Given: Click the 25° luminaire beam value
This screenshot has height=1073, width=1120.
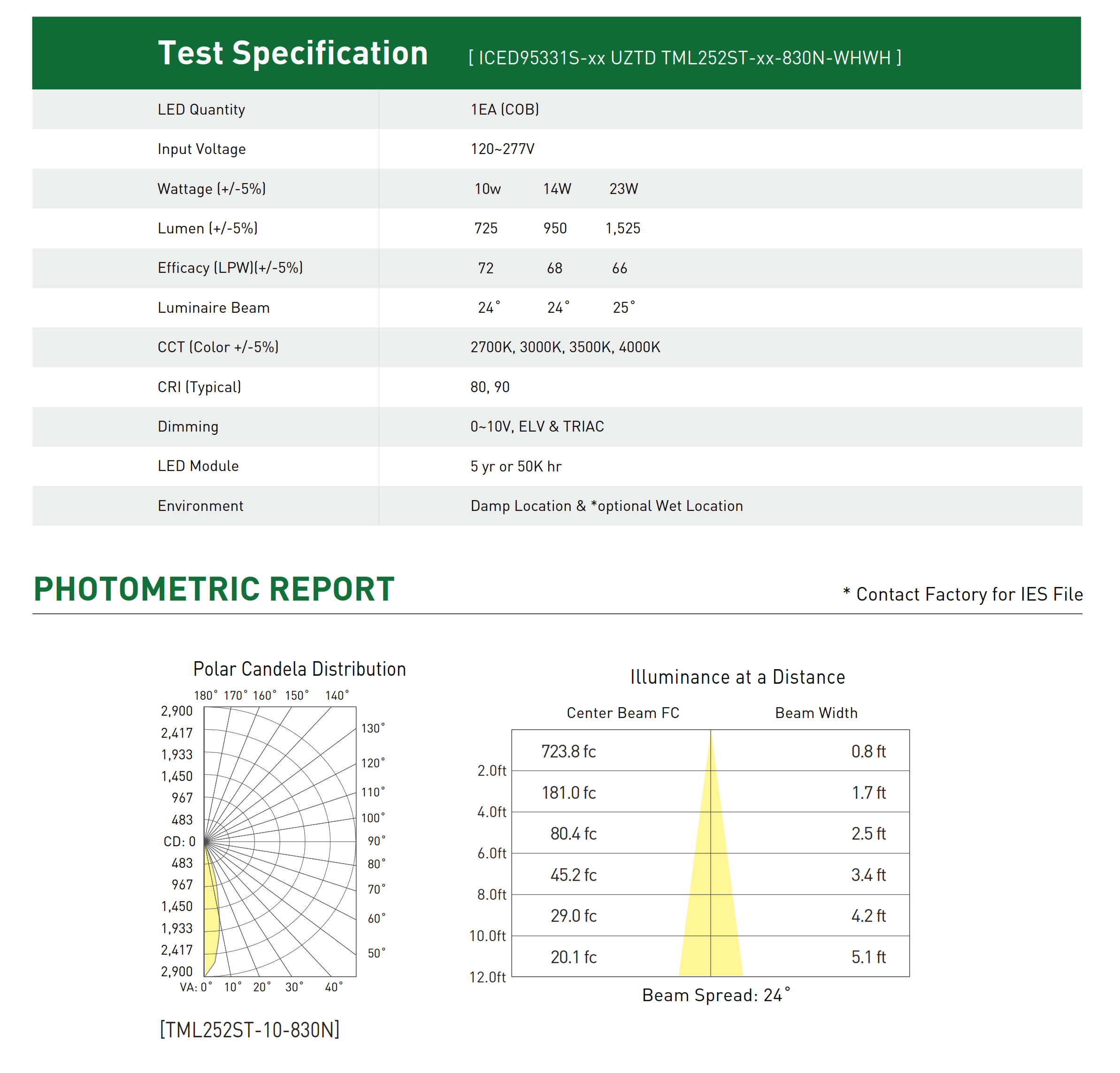Looking at the screenshot, I should [x=623, y=308].
